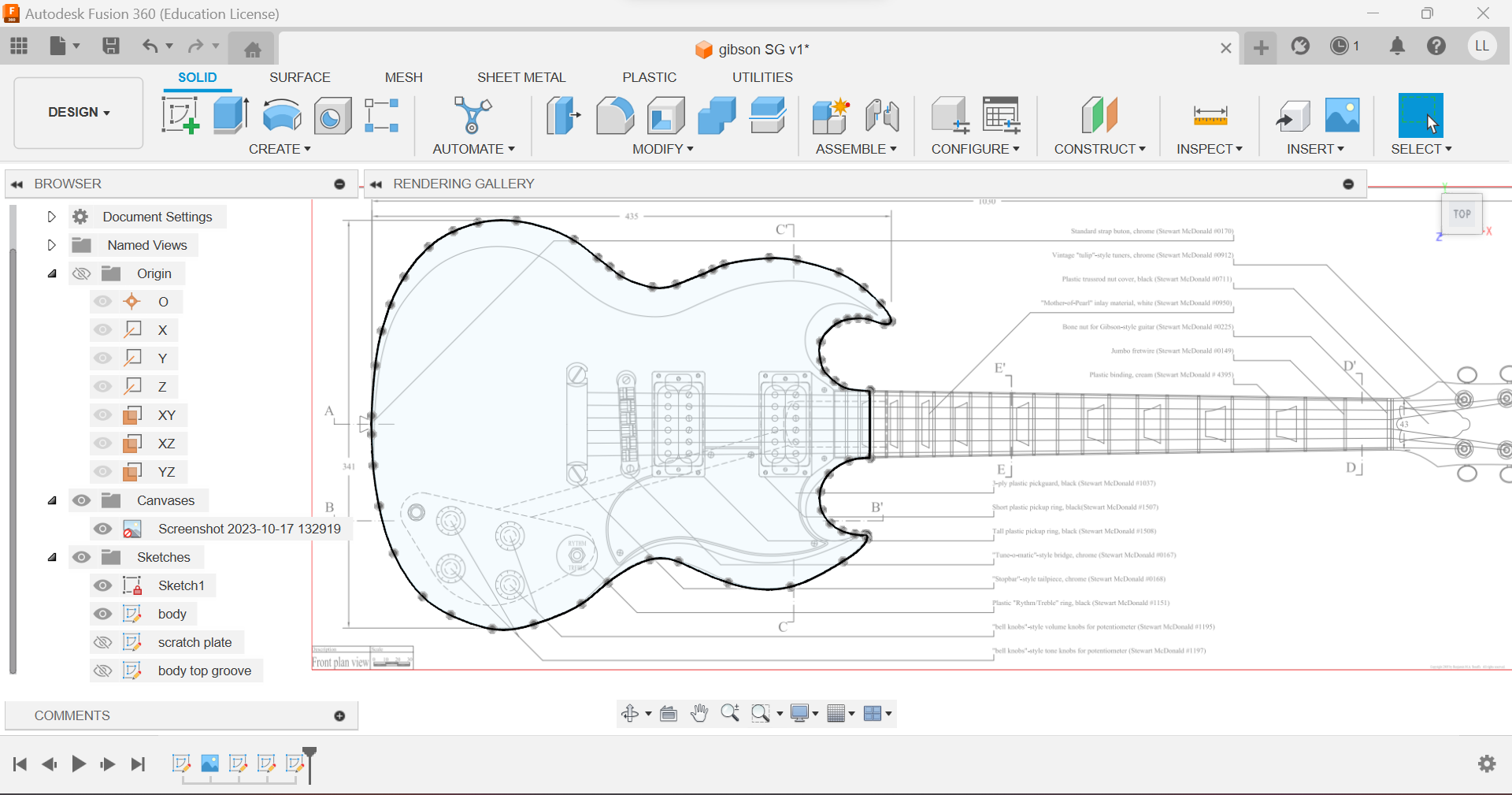Show the XY plane via eye icon
Image resolution: width=1512 pixels, height=795 pixels.
(x=102, y=415)
